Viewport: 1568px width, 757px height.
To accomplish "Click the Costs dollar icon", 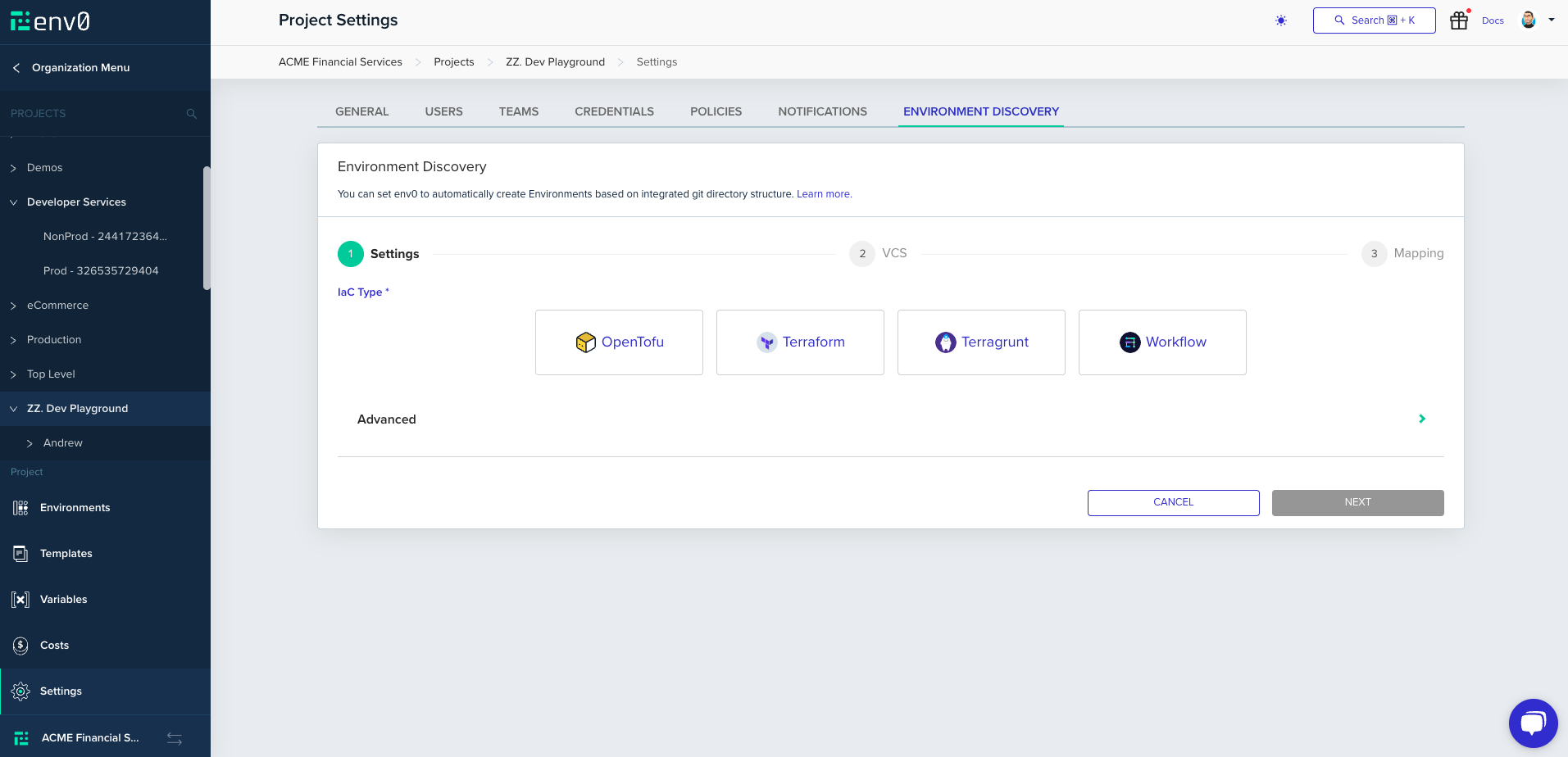I will pyautogui.click(x=20, y=646).
